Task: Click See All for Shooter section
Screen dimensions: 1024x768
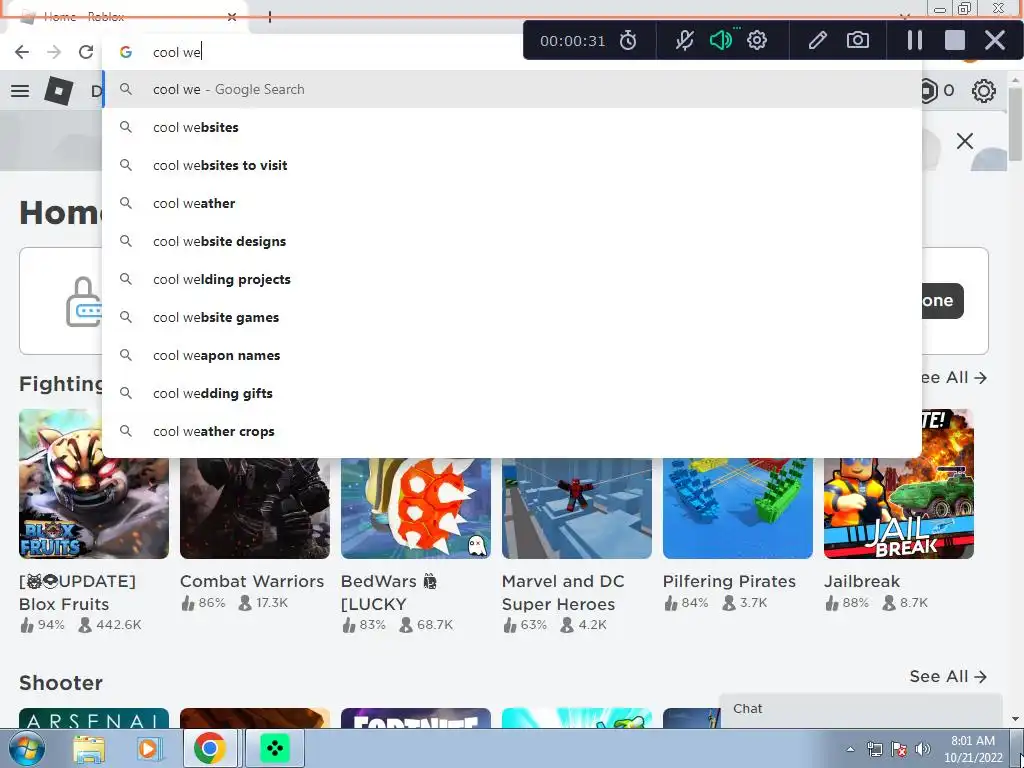Action: pos(948,677)
